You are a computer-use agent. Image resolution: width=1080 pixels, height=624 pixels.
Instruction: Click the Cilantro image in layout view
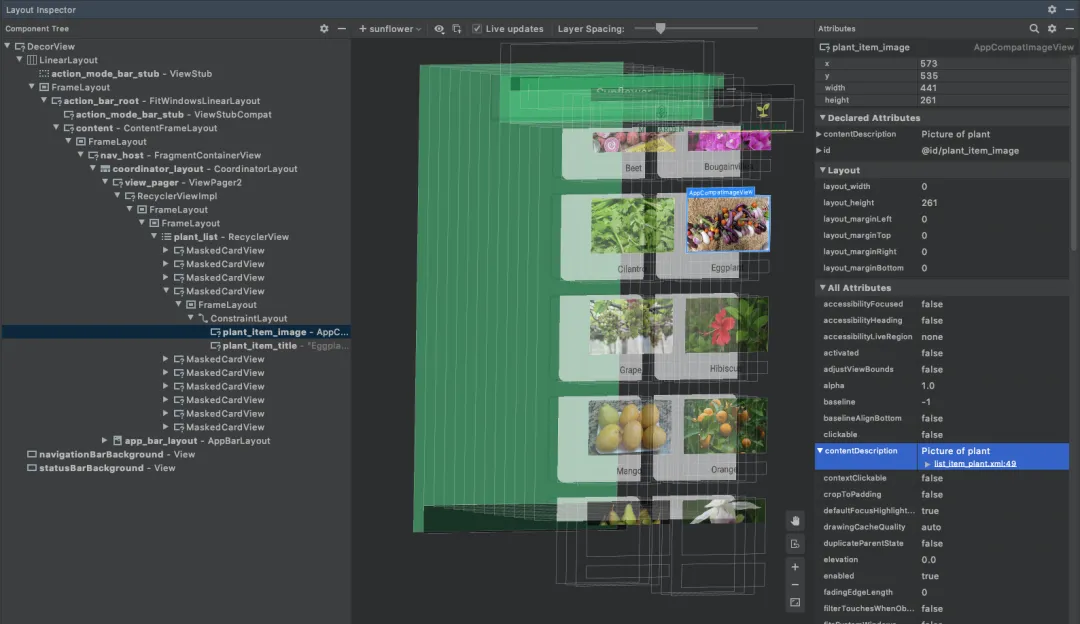632,225
